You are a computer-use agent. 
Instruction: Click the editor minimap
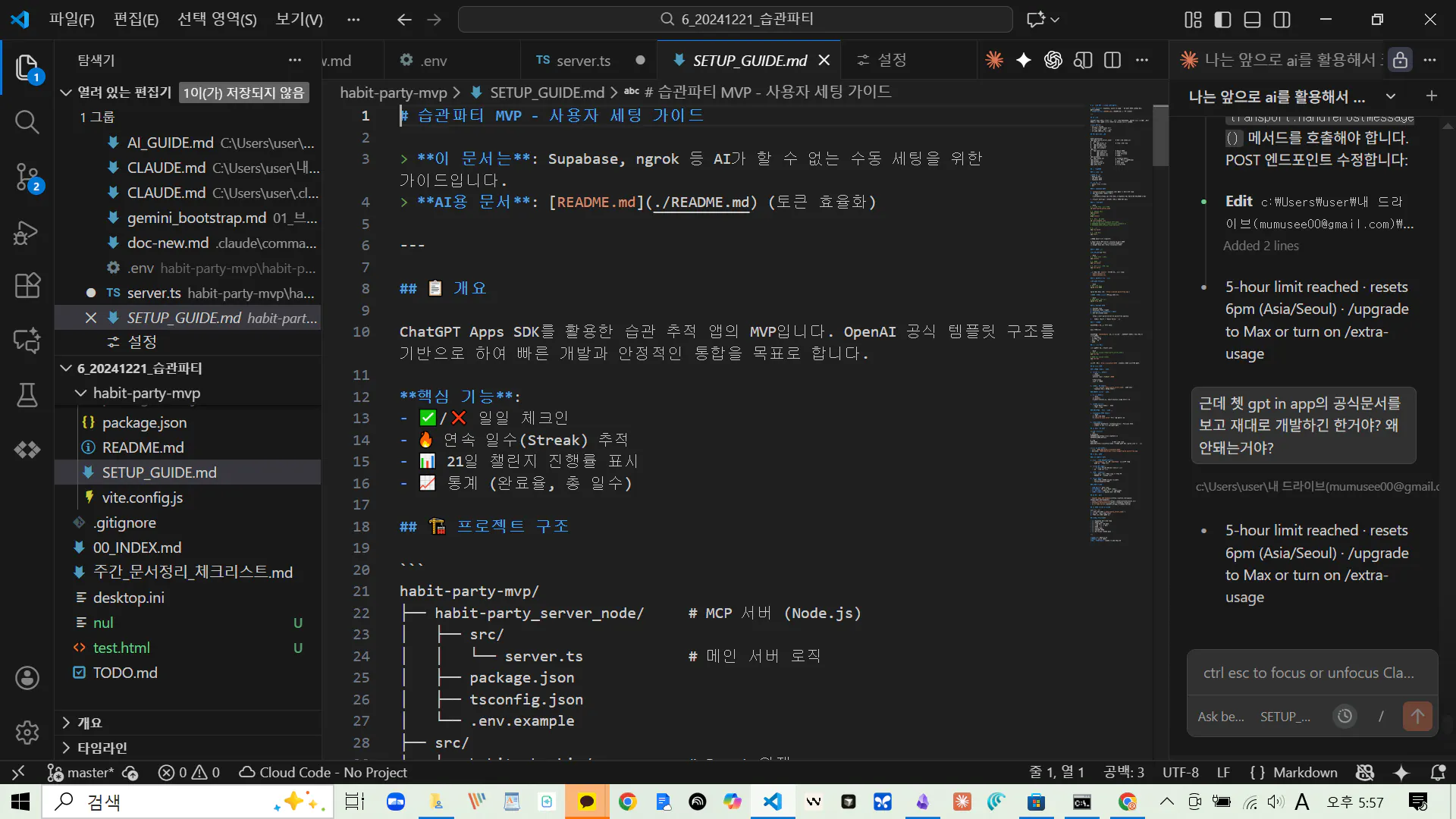1119,324
